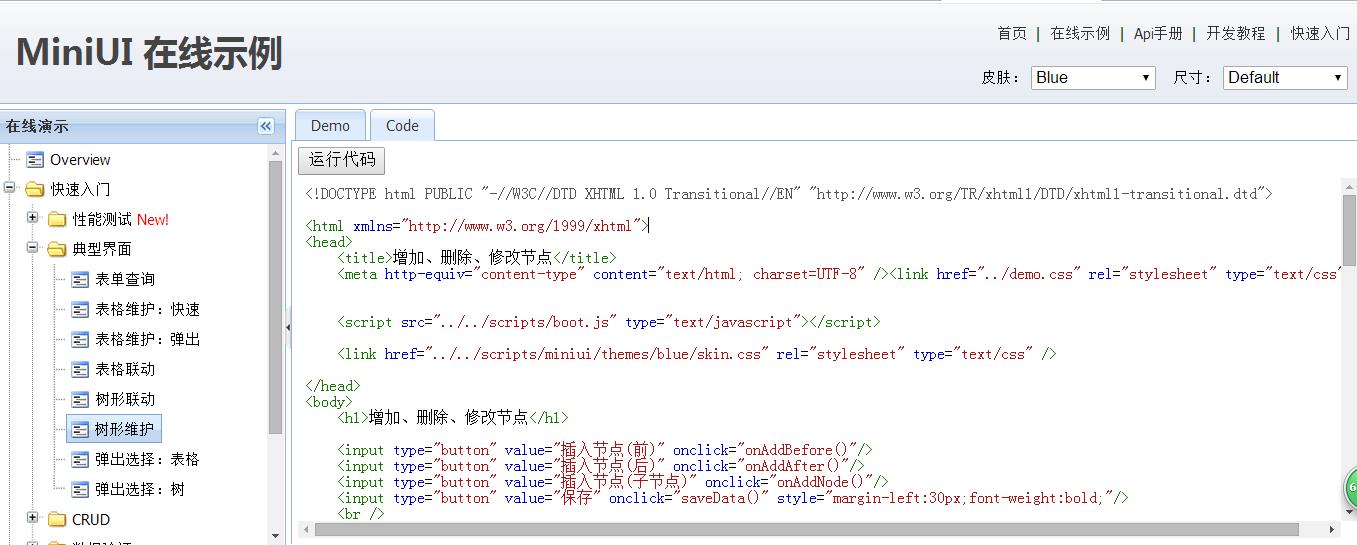Expand the 性能测试 tree node
The image size is (1357, 545).
click(x=33, y=218)
